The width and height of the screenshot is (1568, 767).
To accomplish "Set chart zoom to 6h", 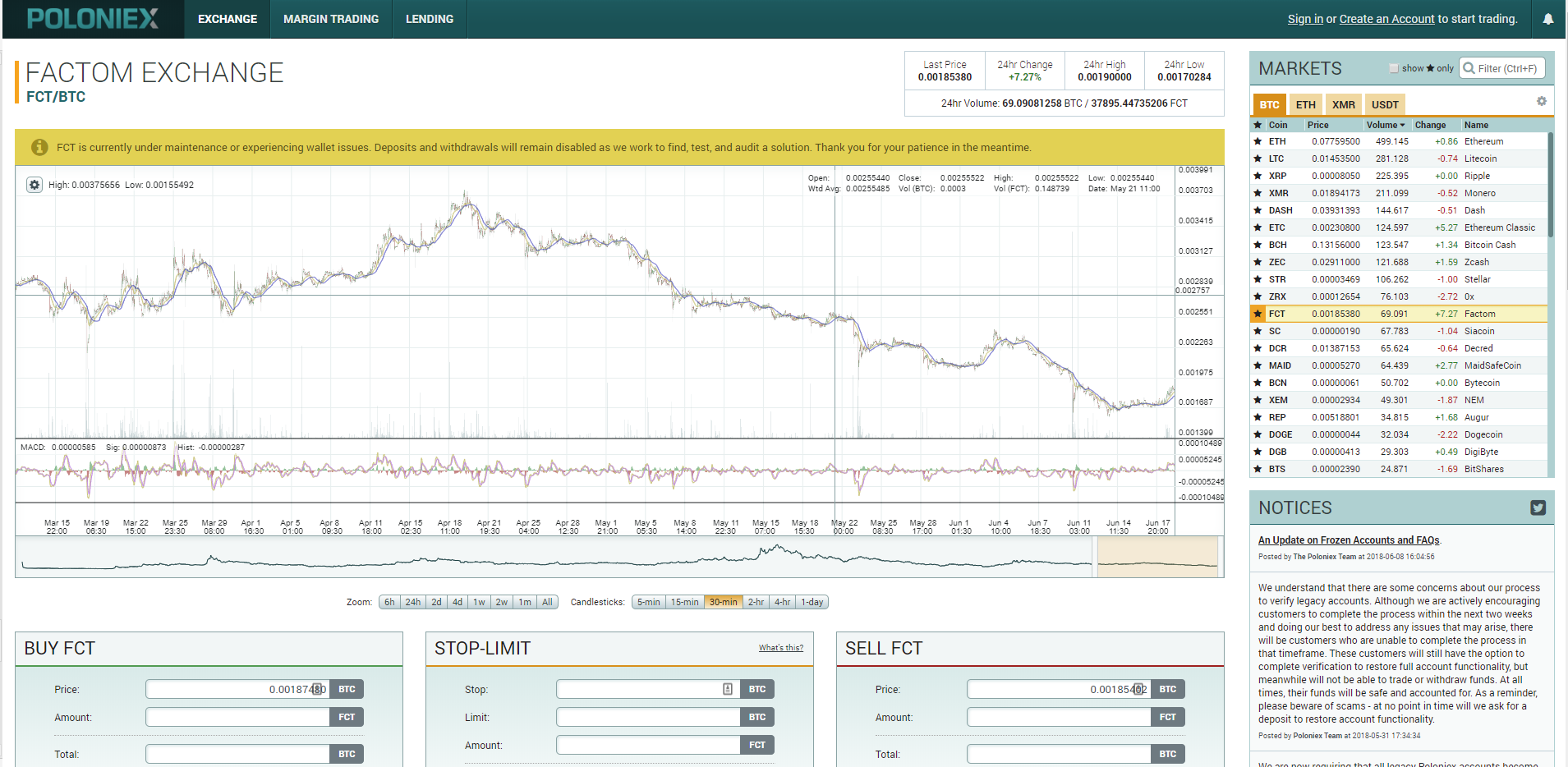I will pos(389,602).
